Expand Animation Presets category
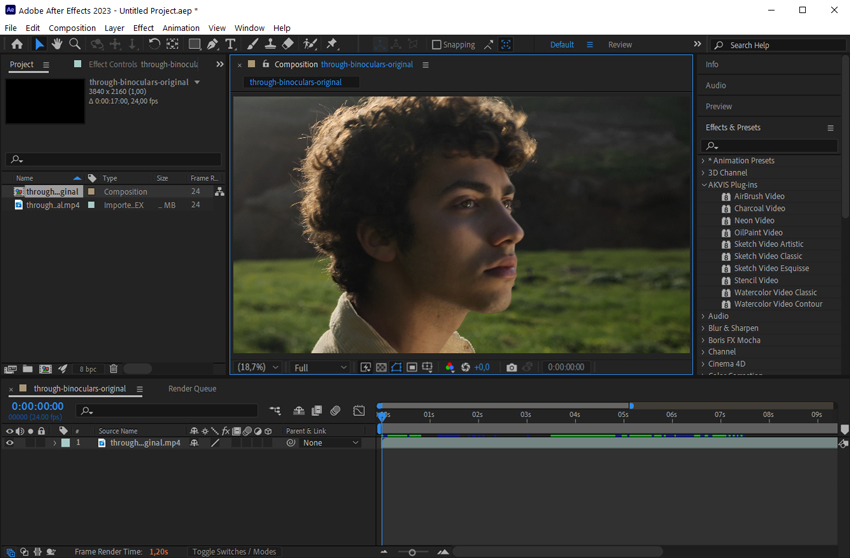Viewport: 850px width, 558px height. tap(703, 161)
